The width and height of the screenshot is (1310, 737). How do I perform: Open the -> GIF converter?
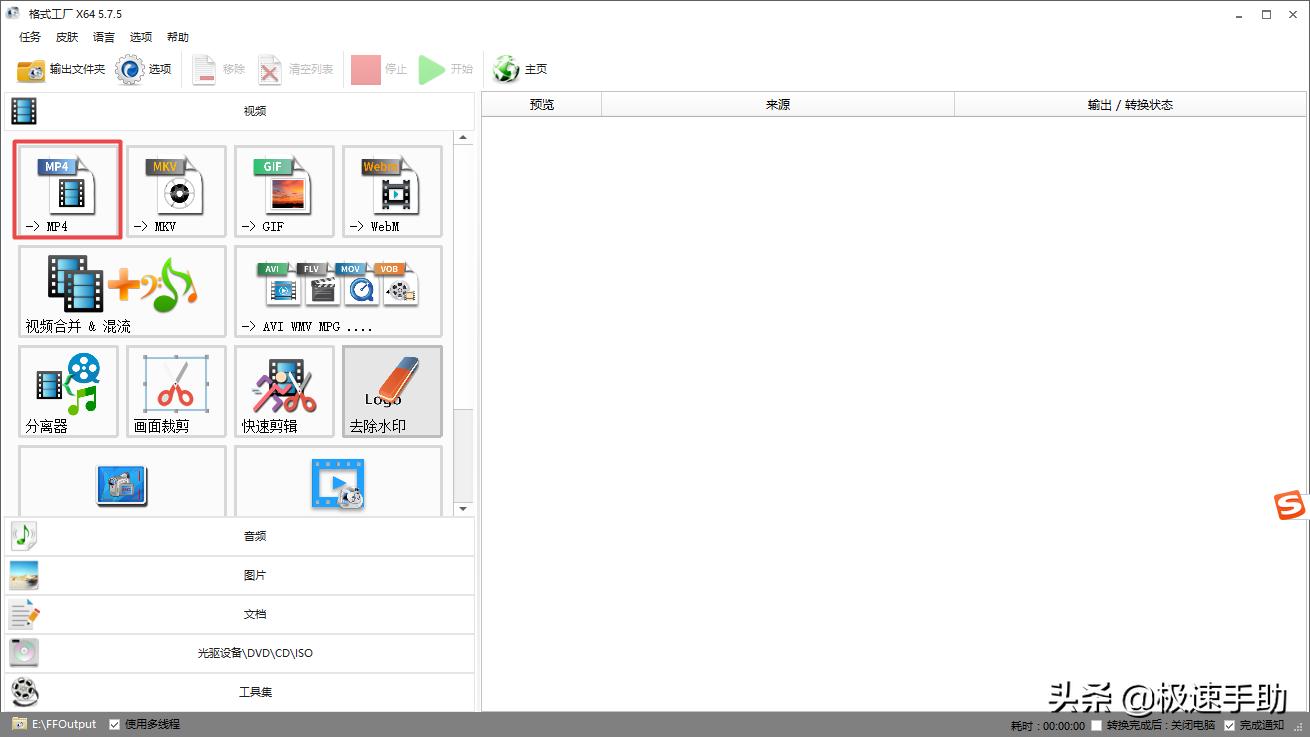pos(284,190)
